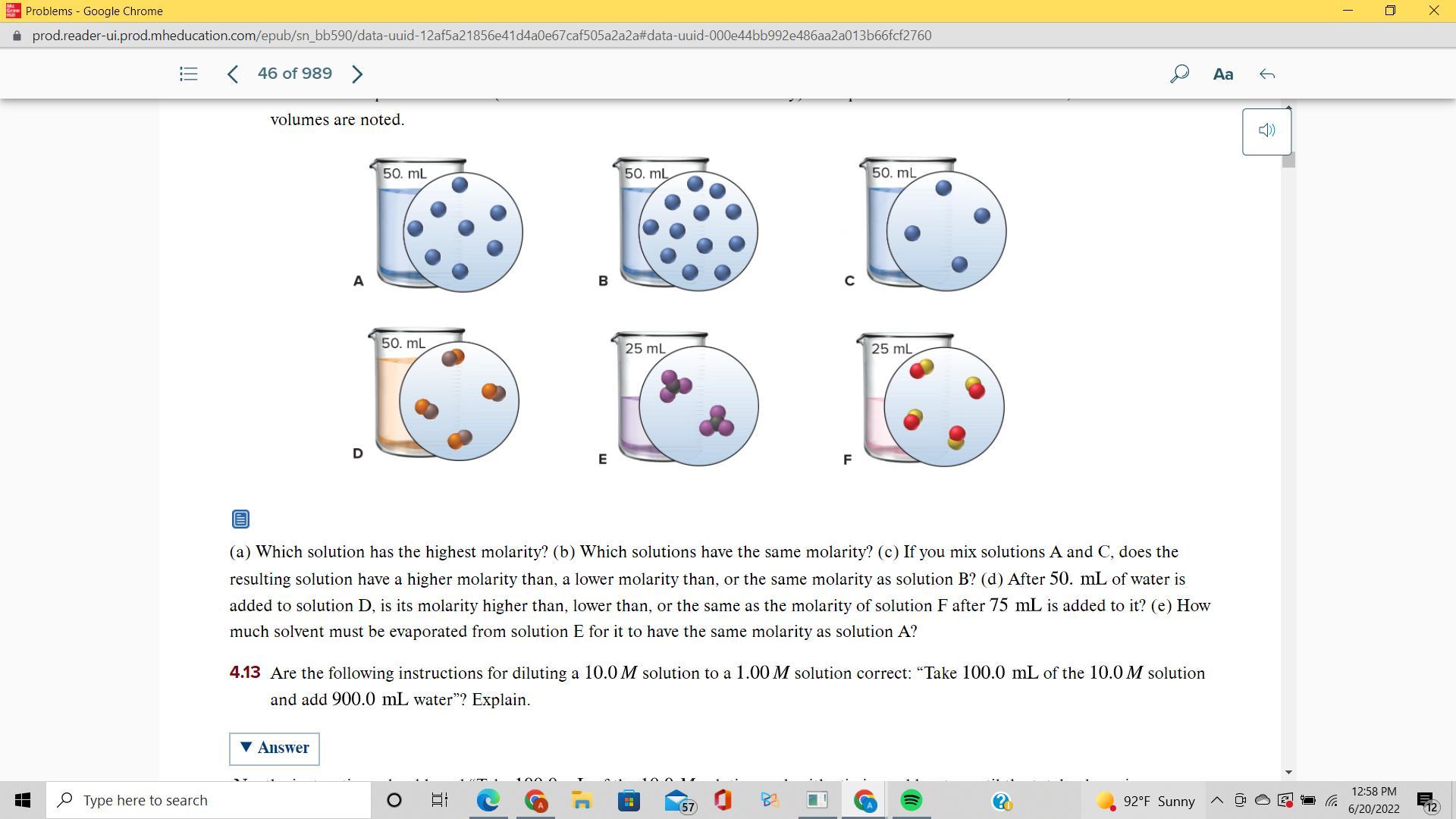Open the search magnifier in reader
This screenshot has width=1456, height=819.
pos(1178,74)
